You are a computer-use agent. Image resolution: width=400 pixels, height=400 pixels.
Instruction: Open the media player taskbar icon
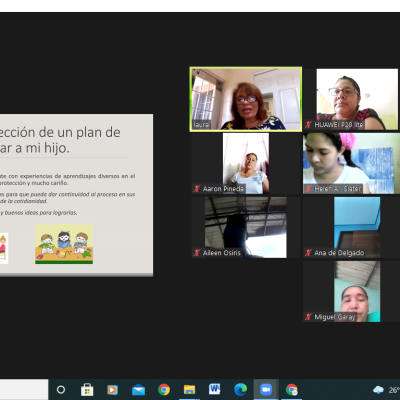click(x=112, y=389)
